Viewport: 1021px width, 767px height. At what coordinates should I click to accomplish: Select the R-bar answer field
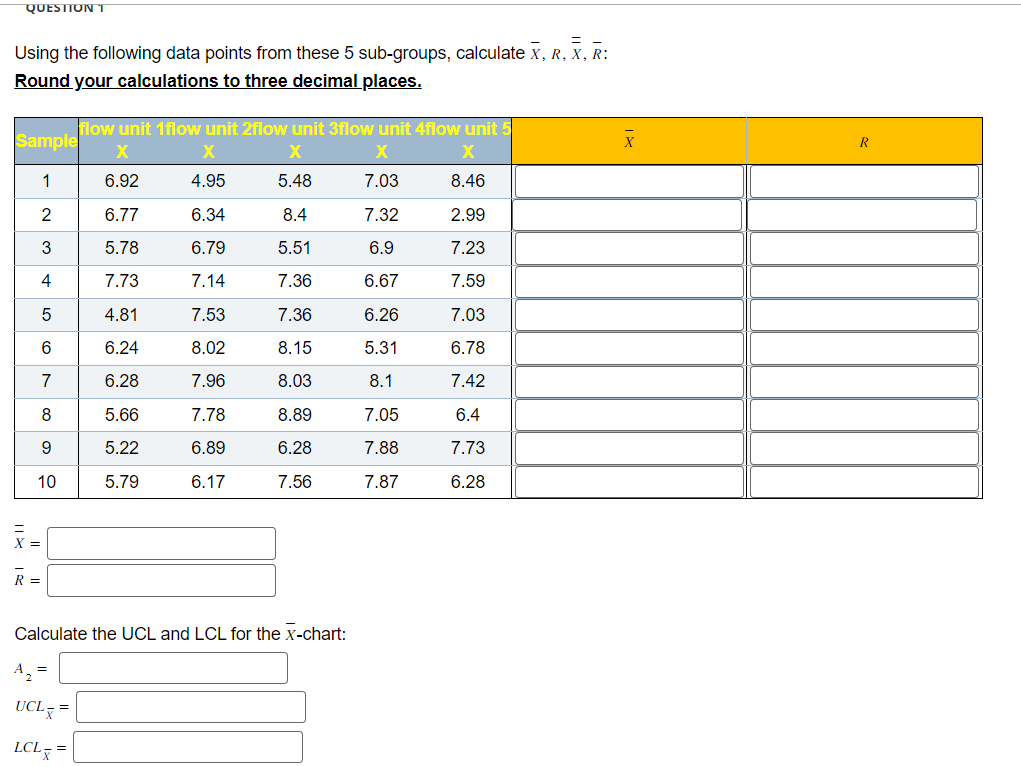pos(161,580)
